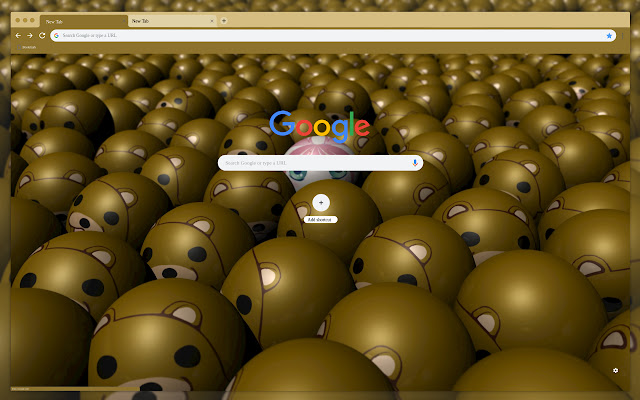This screenshot has width=640, height=400.
Task: Start voice search with microphone icon
Action: [x=415, y=163]
